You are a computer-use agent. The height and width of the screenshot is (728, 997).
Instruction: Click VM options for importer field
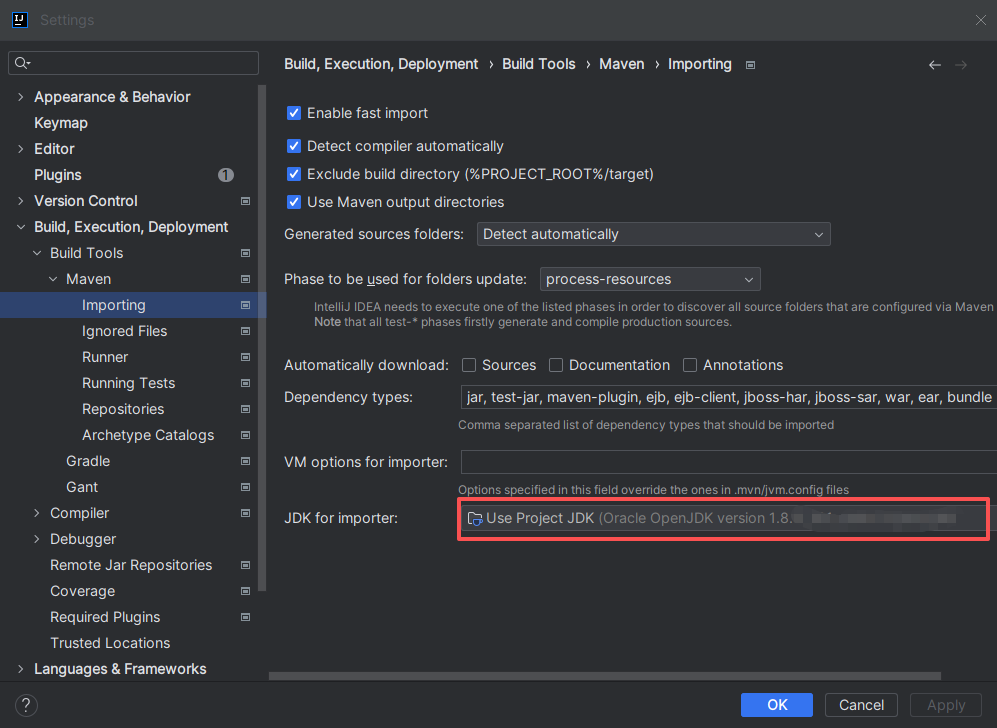coord(729,462)
